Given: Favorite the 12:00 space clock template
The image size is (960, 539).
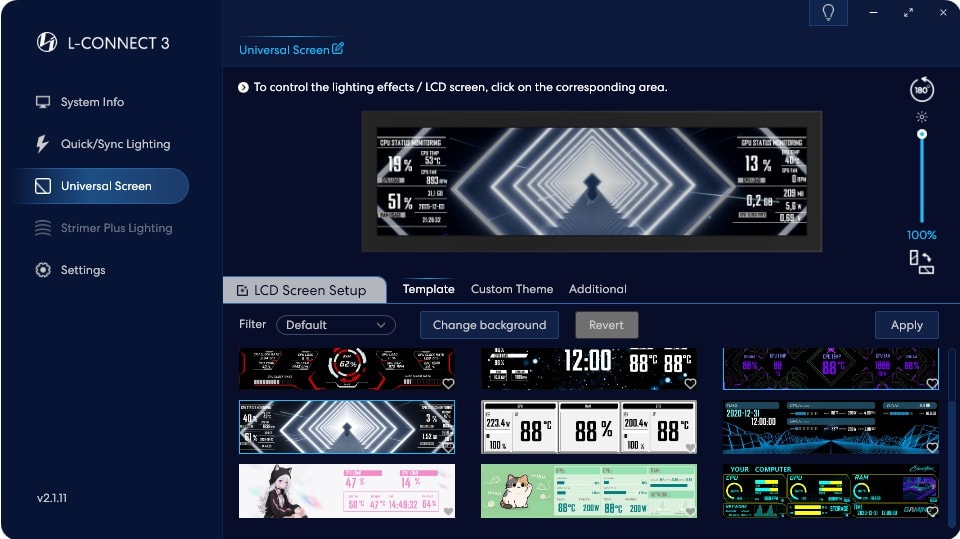Looking at the screenshot, I should coord(690,383).
